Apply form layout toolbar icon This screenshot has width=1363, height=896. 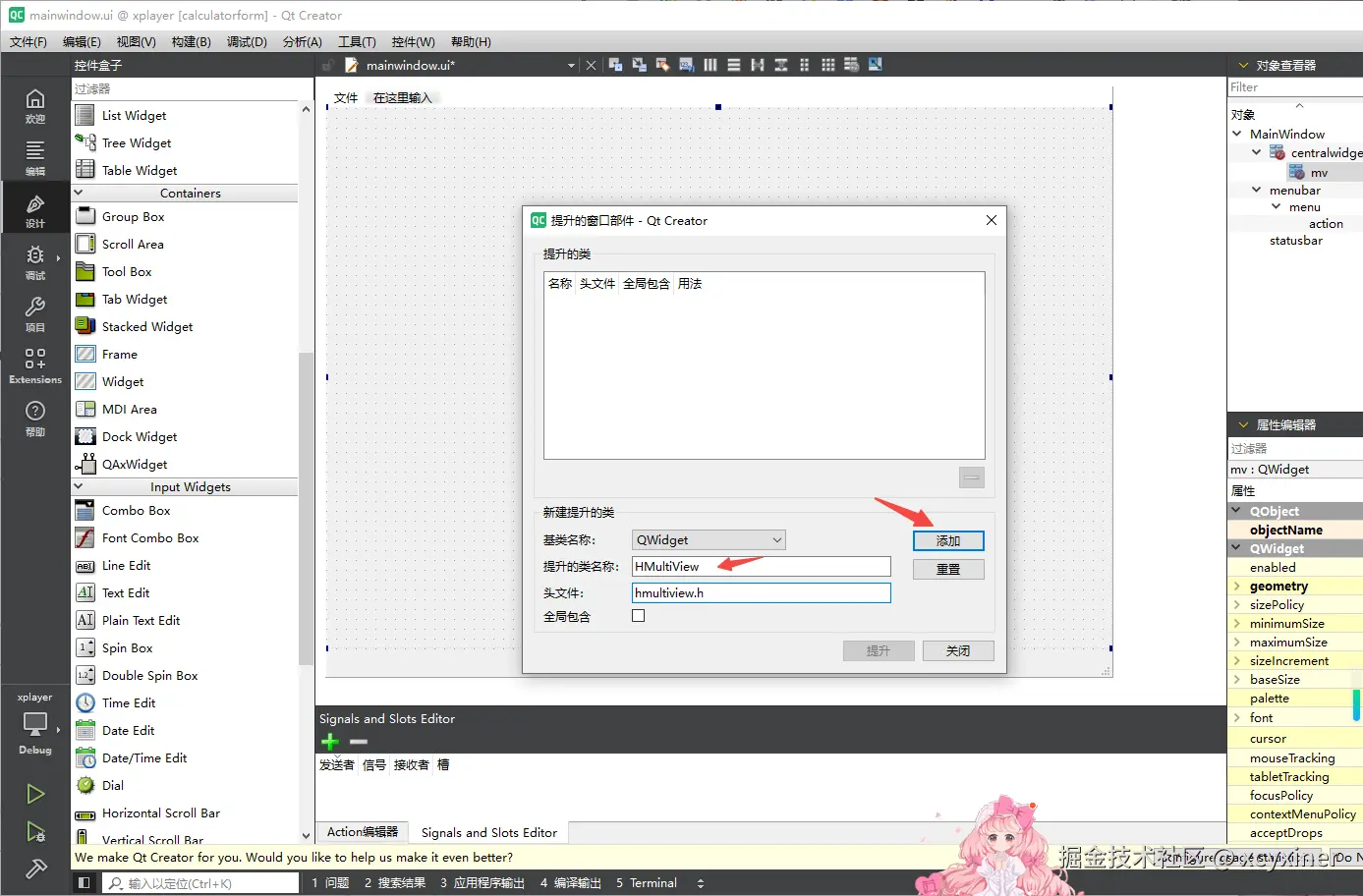coord(804,65)
